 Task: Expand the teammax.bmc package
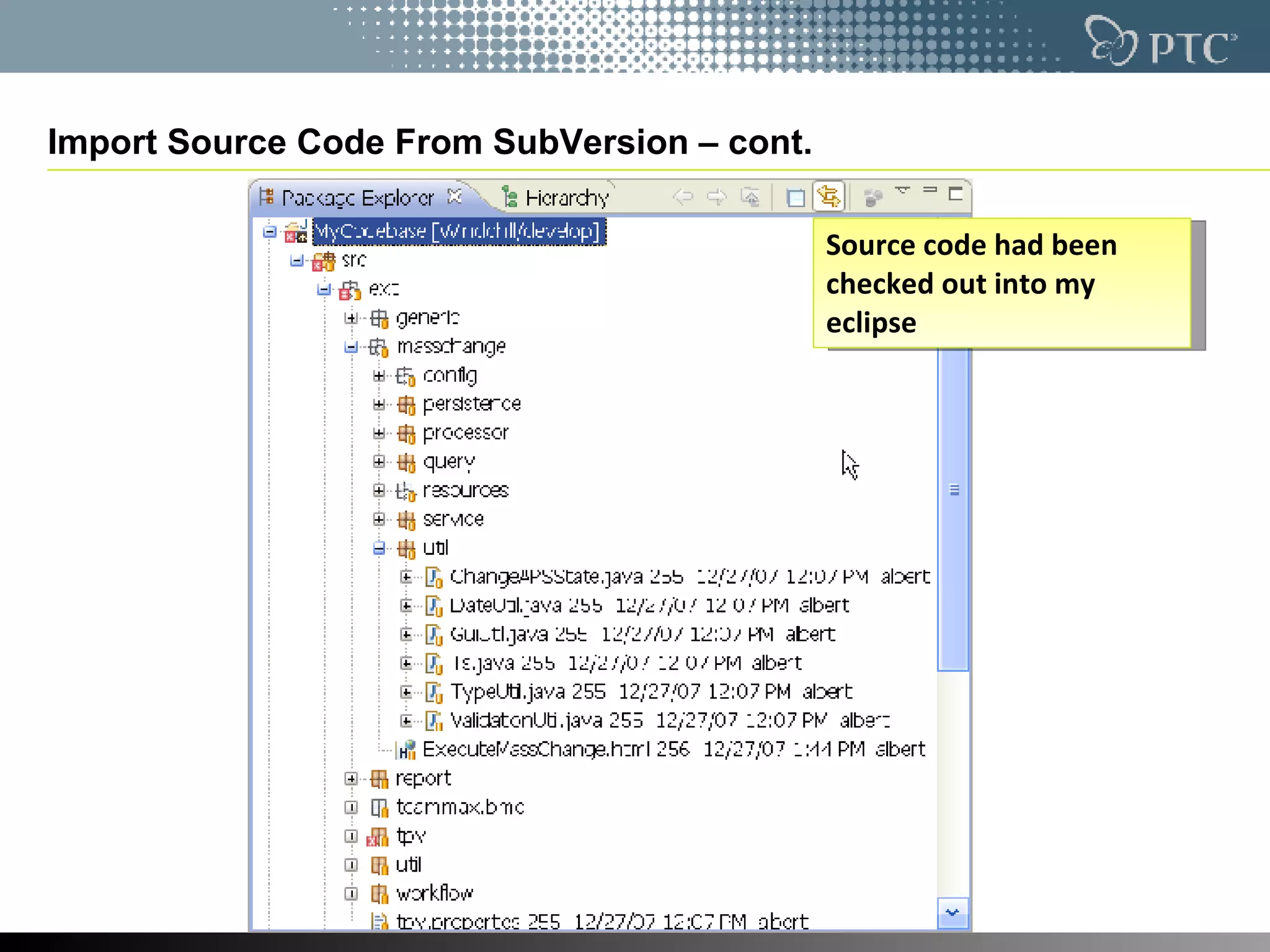351,807
